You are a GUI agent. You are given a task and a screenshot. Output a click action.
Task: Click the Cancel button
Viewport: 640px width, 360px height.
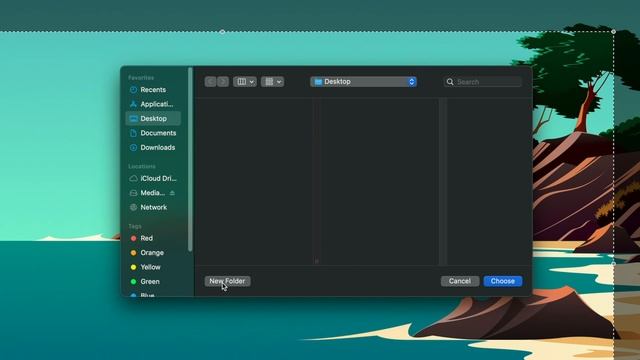point(460,281)
